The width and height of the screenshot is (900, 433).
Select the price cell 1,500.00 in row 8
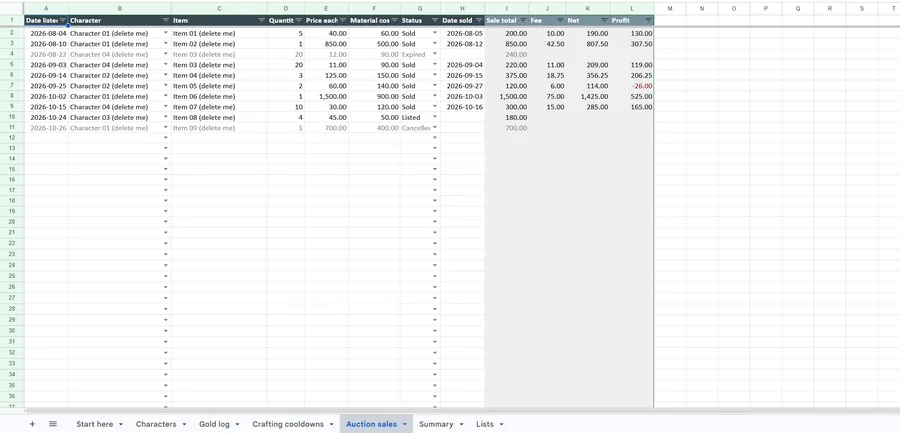326,96
